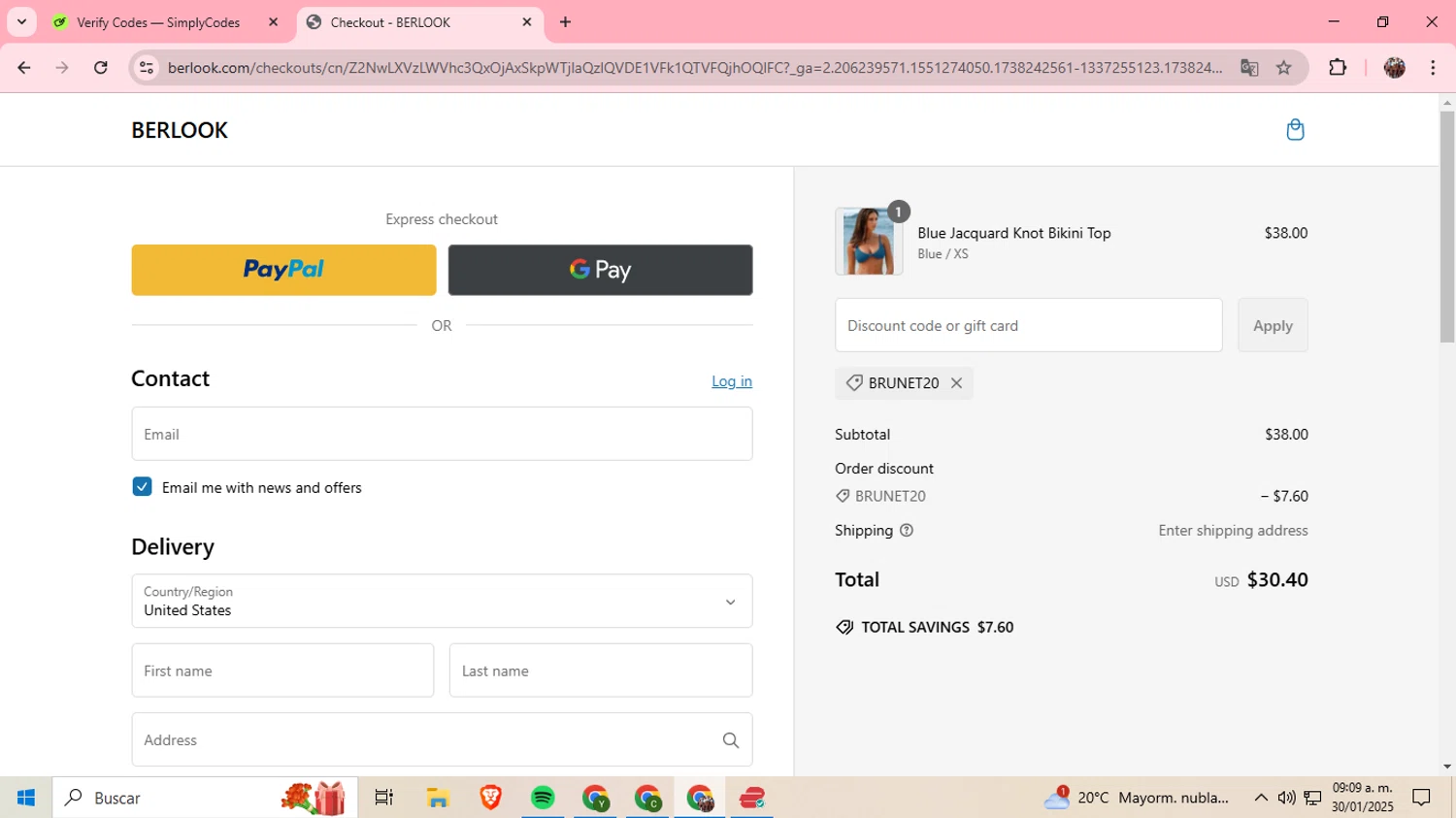Select the Checkout - BERLOOK tab
Image resolution: width=1456 pixels, height=818 pixels.
pos(419,22)
